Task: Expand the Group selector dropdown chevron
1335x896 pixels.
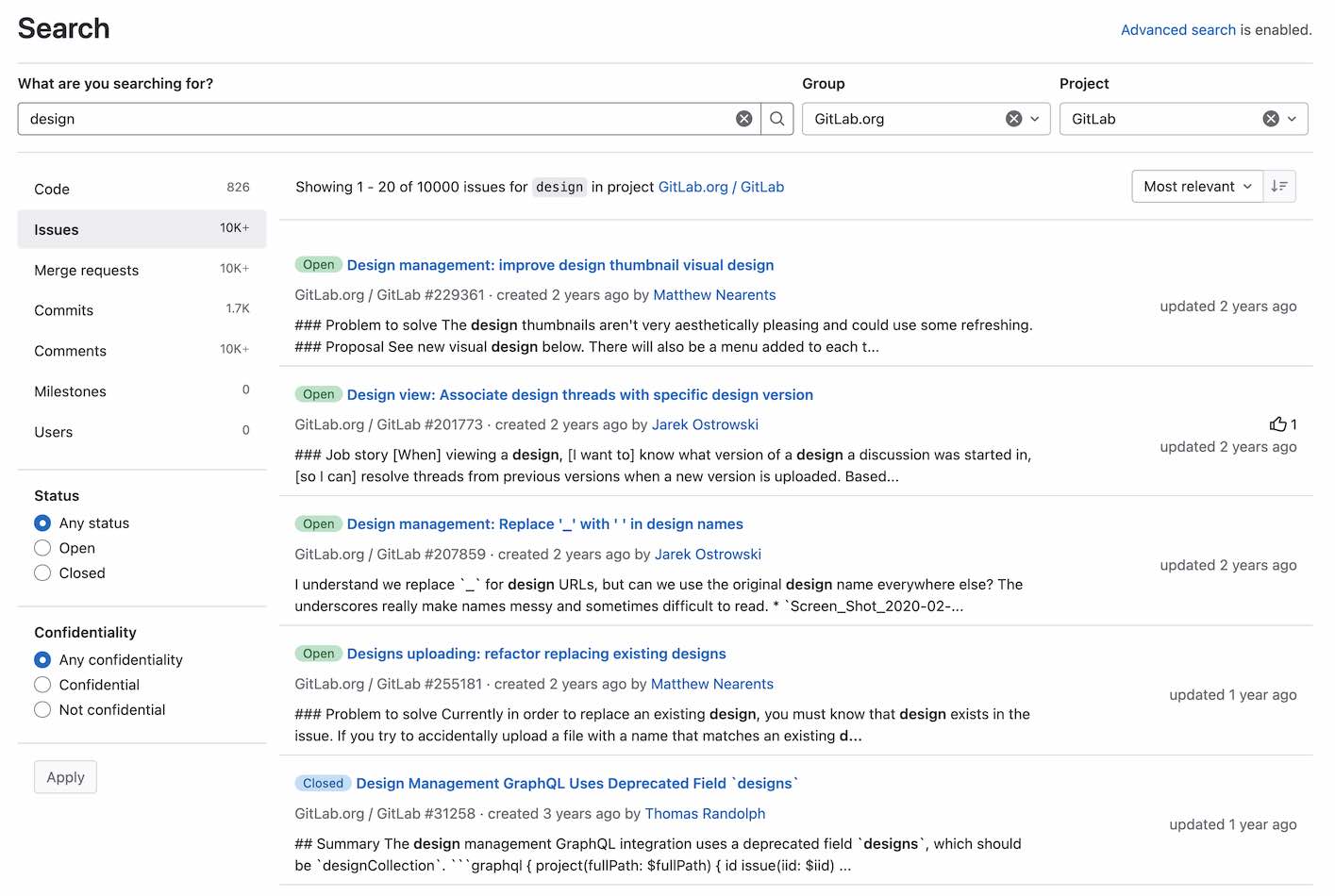Action: [x=1034, y=118]
